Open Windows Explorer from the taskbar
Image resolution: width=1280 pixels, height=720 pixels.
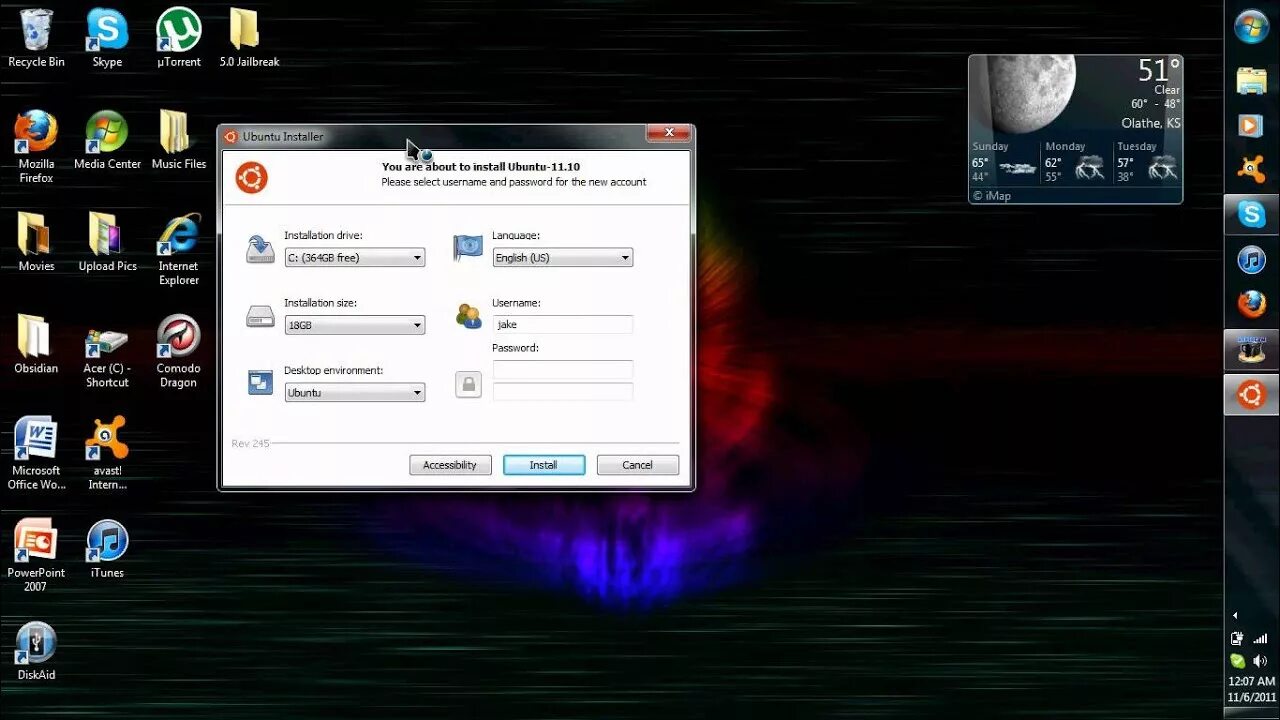pyautogui.click(x=1252, y=81)
